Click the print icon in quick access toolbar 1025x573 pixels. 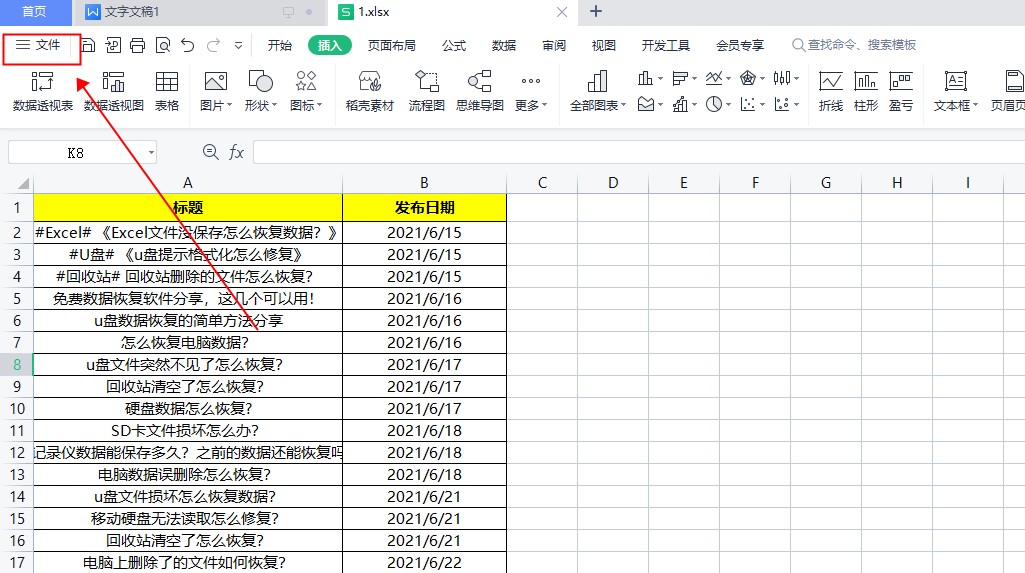[x=138, y=45]
